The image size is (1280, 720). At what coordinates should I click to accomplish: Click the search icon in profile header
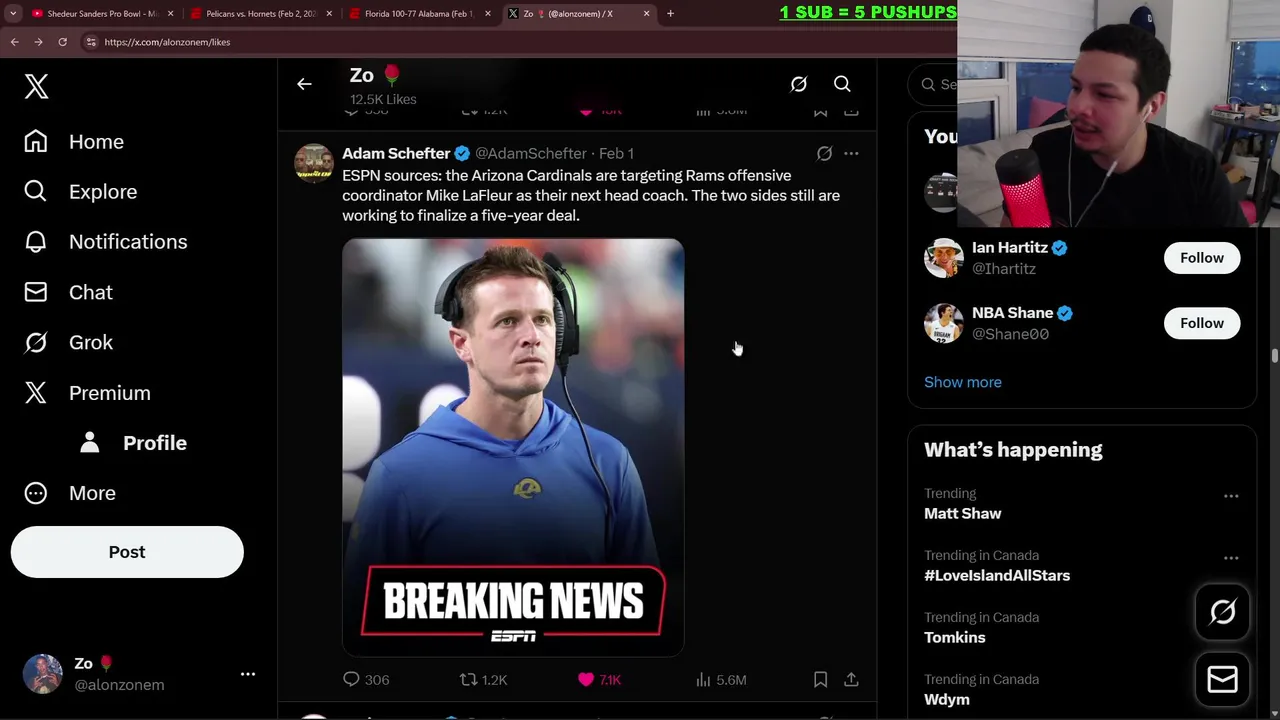[842, 84]
